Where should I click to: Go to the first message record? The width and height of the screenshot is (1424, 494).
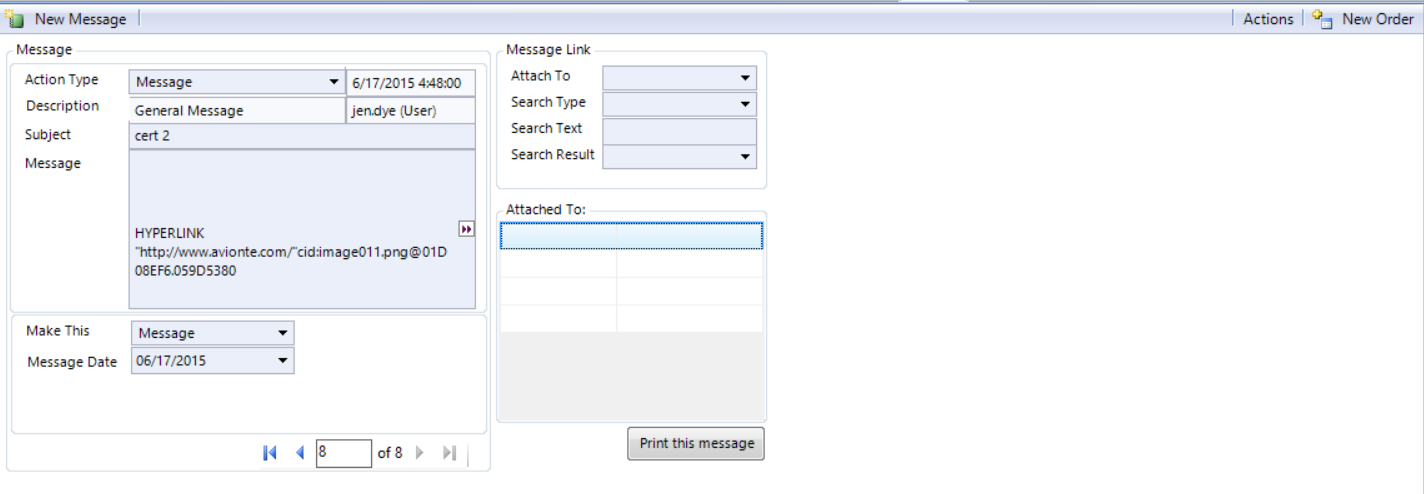pos(269,453)
